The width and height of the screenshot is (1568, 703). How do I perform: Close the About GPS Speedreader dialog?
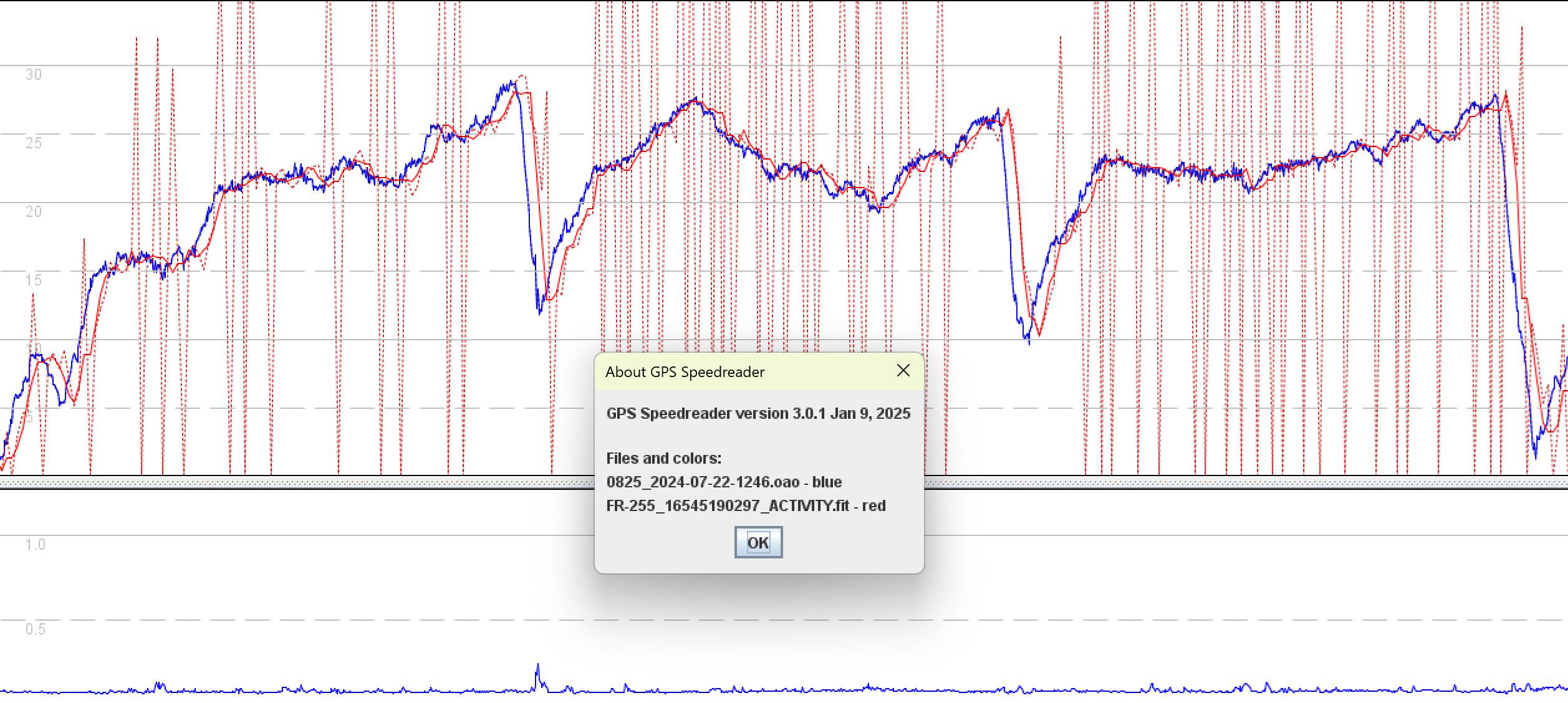pyautogui.click(x=903, y=371)
